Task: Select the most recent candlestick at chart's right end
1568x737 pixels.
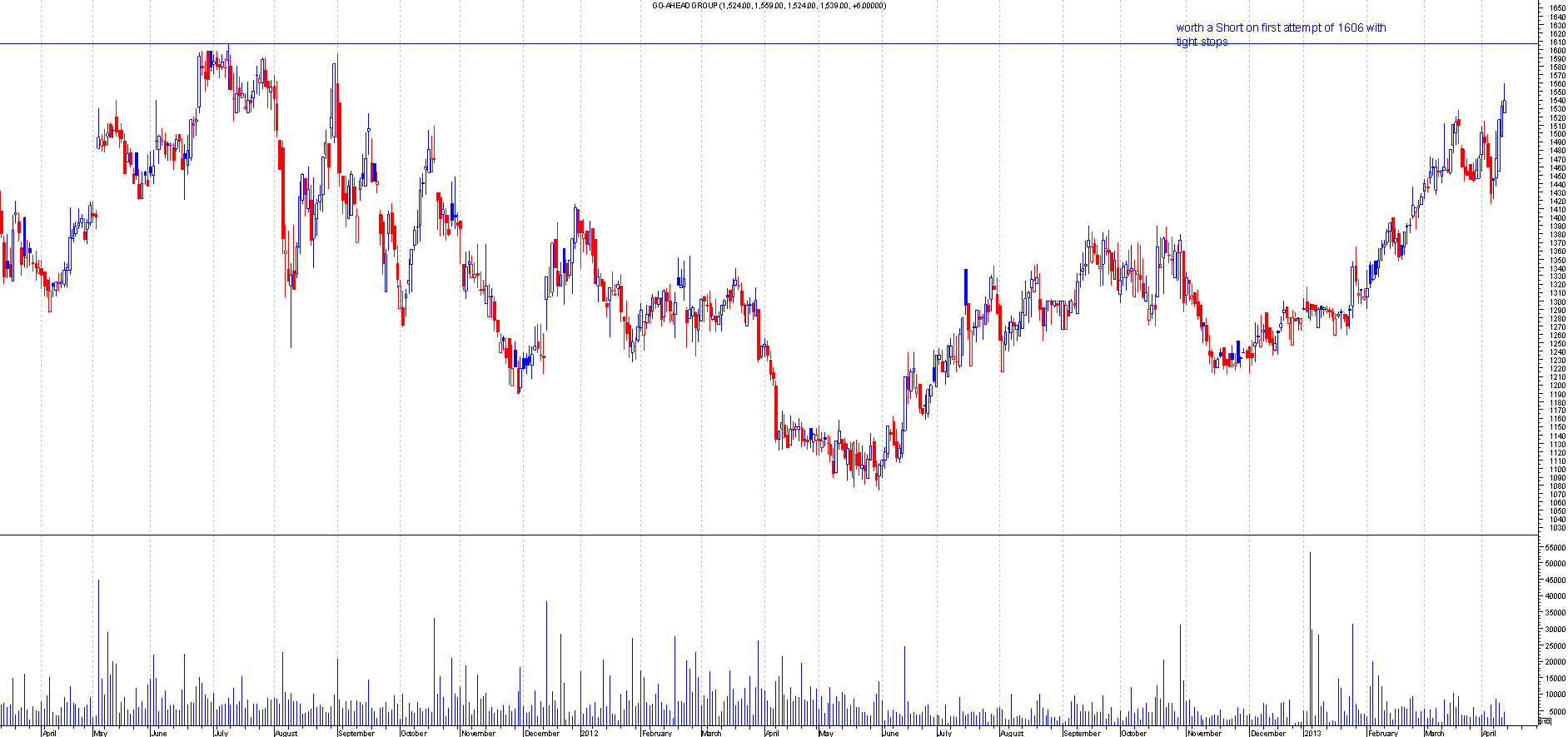Action: [1504, 106]
